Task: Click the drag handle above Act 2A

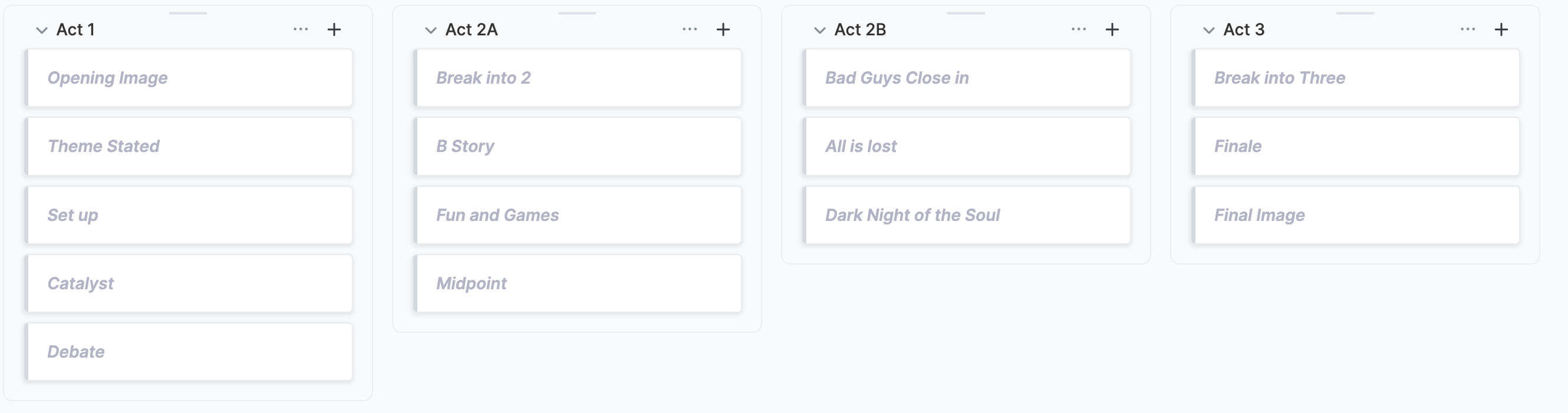Action: (577, 13)
